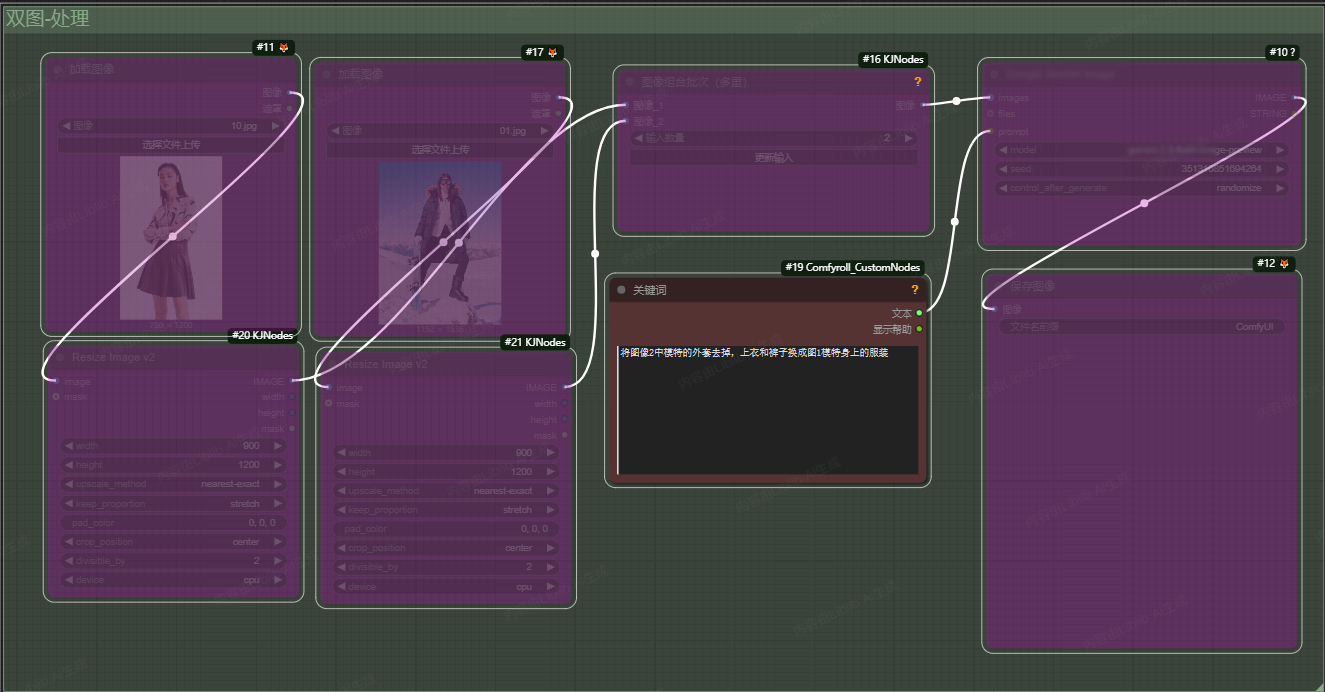Click the #19 Comfyroll_CustomNodes badge
The image size is (1325, 692).
(x=853, y=267)
